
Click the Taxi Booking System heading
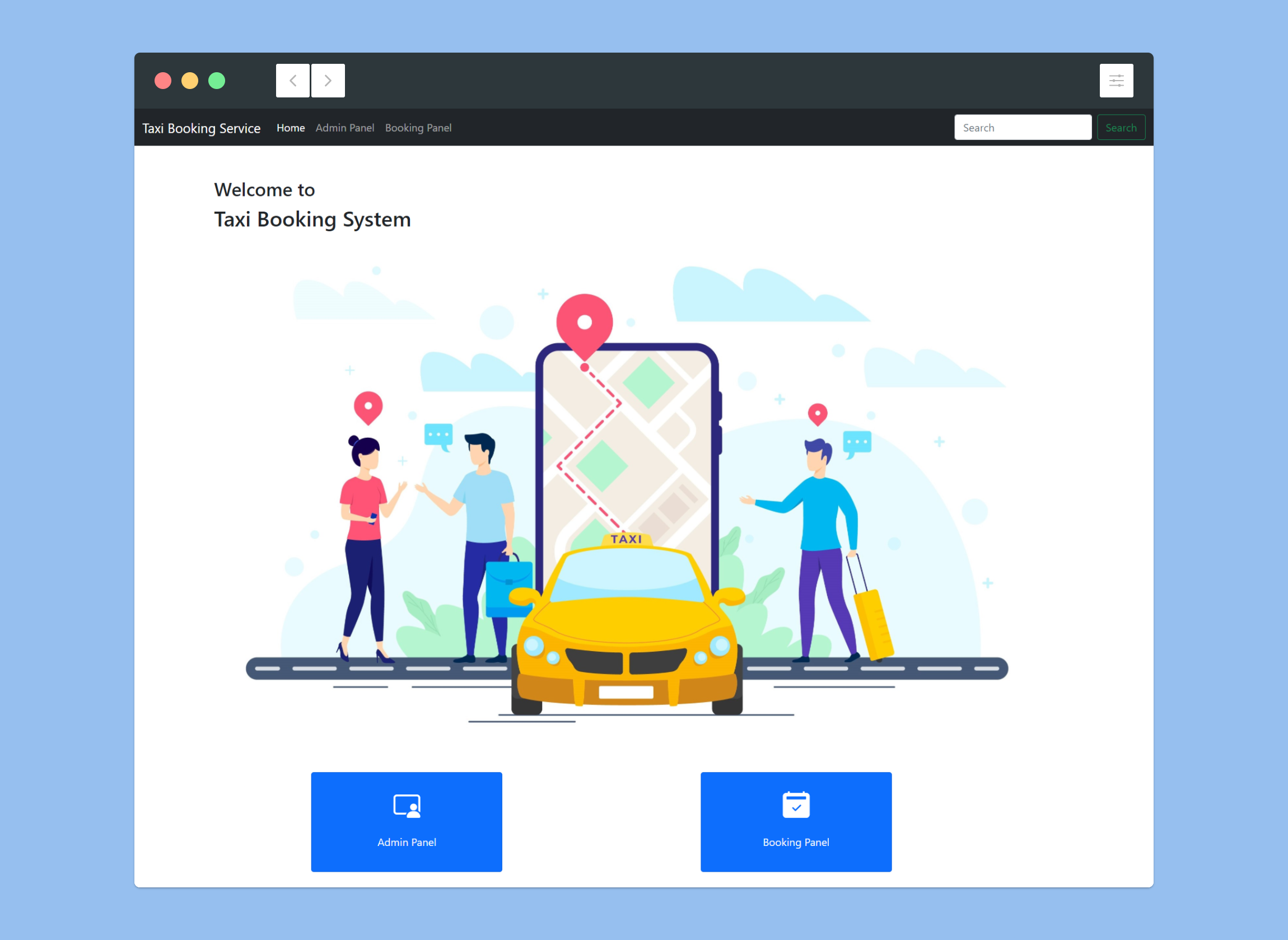coord(312,219)
